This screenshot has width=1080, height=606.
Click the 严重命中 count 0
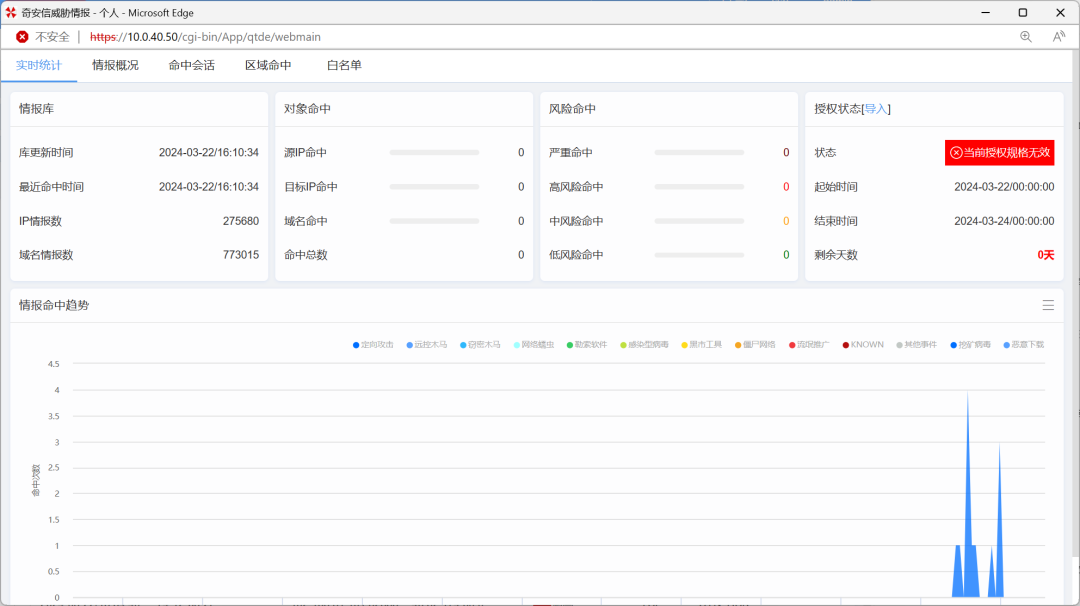(786, 152)
